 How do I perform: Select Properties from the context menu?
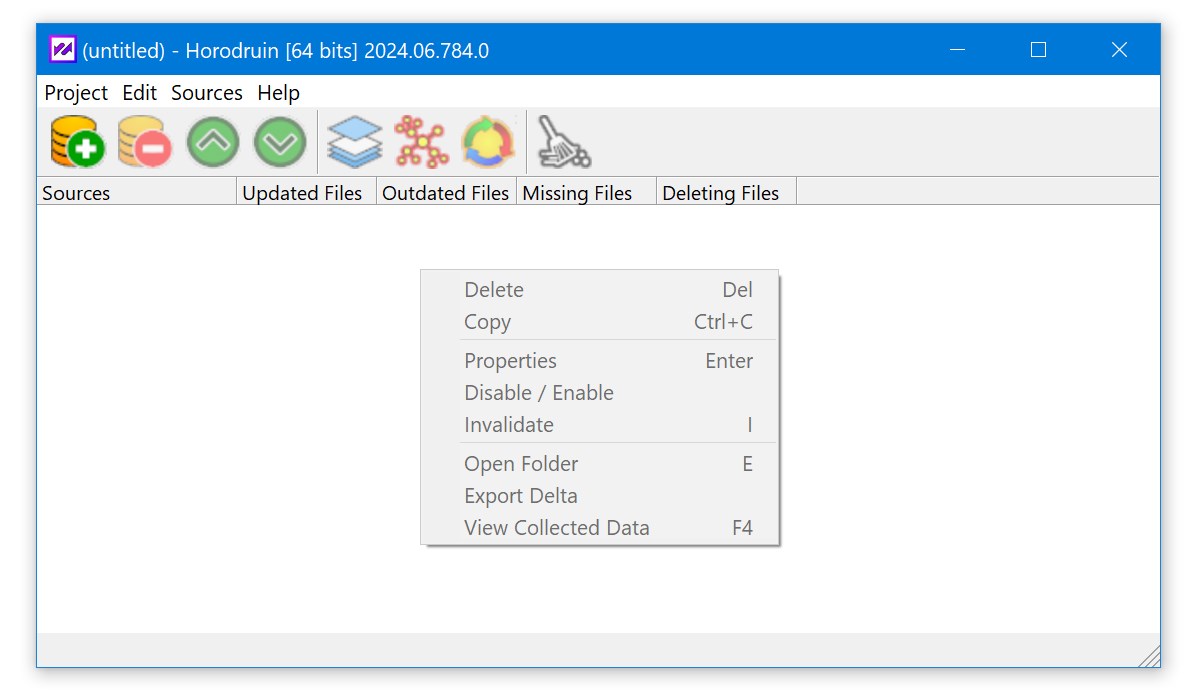510,361
